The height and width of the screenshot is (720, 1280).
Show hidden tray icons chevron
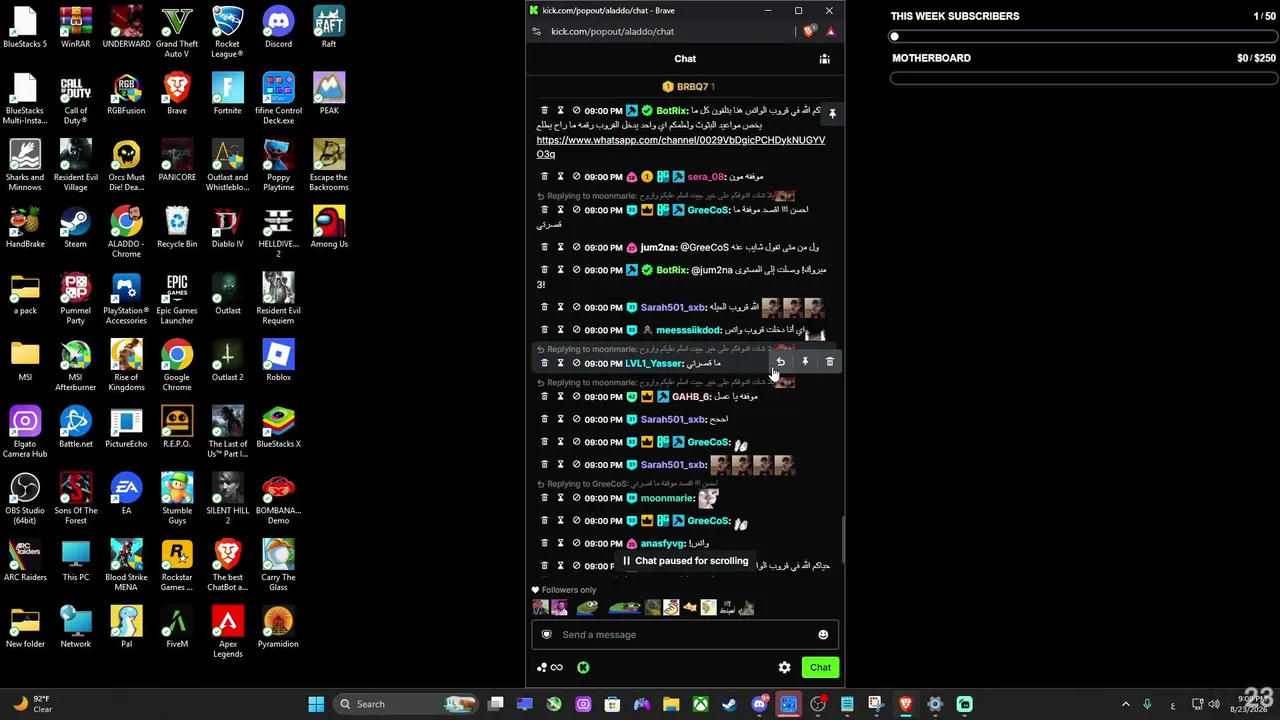(x=1125, y=704)
